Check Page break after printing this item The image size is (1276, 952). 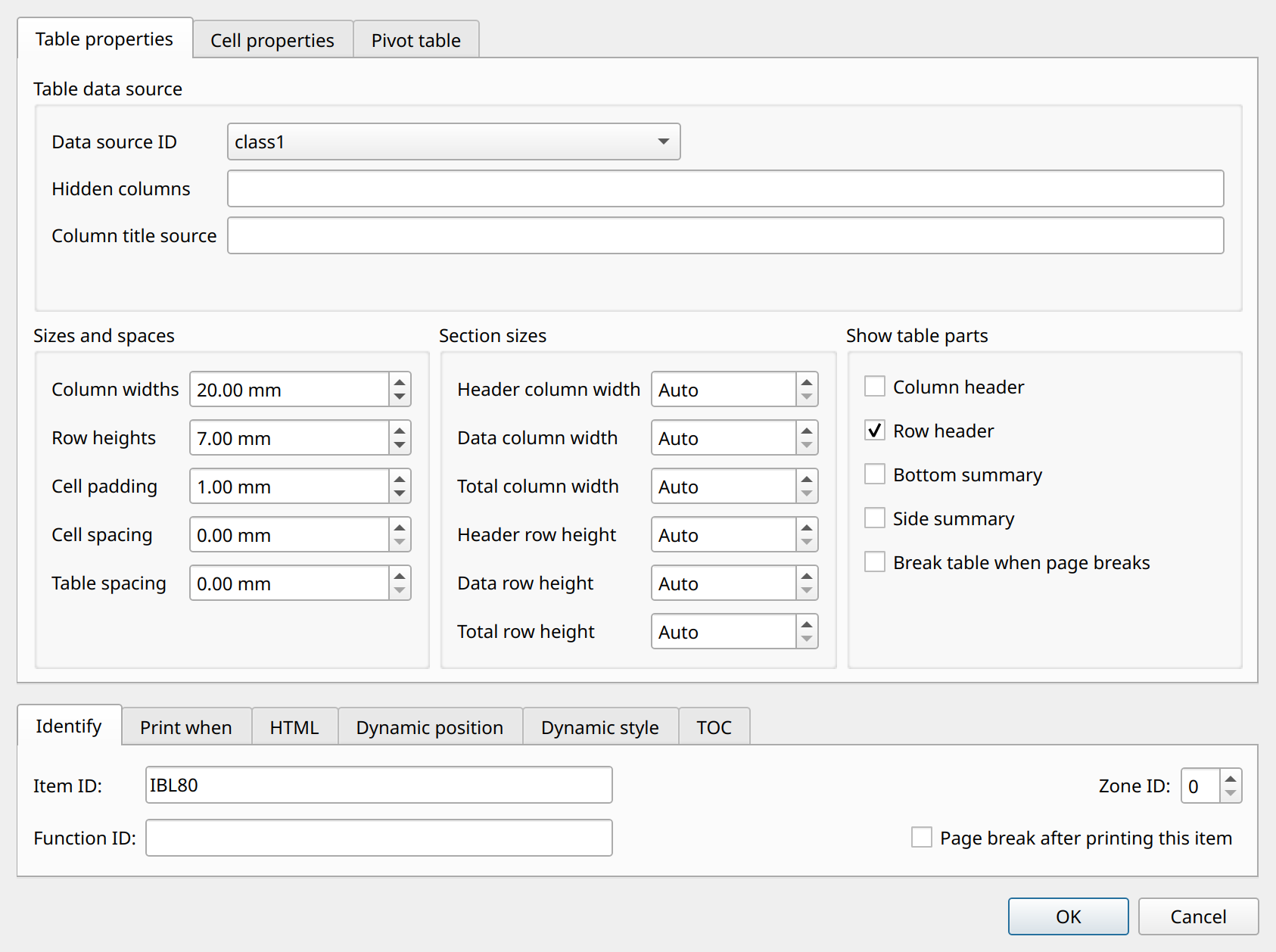click(922, 838)
